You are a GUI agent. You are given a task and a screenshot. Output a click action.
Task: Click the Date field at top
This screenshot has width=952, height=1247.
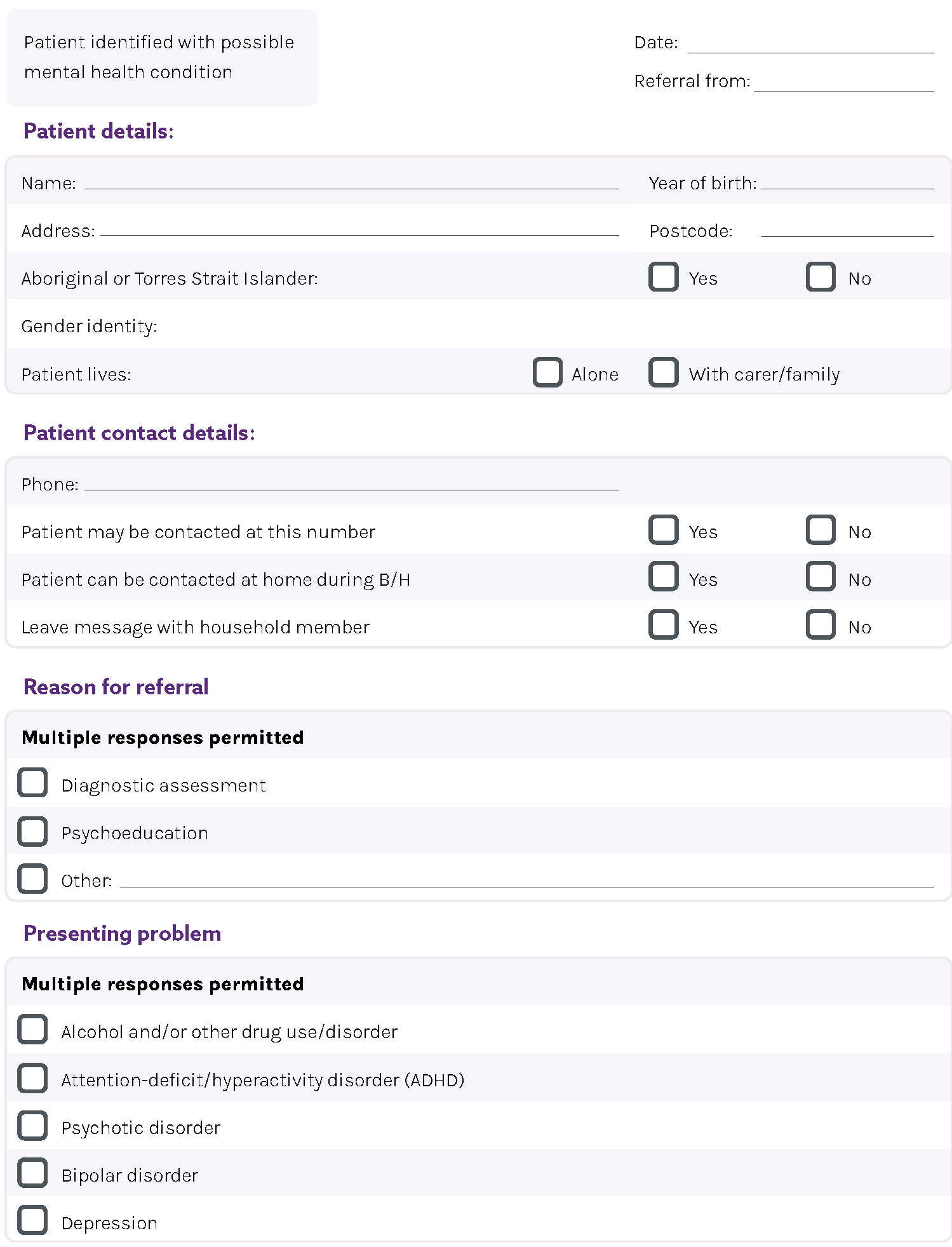point(810,44)
